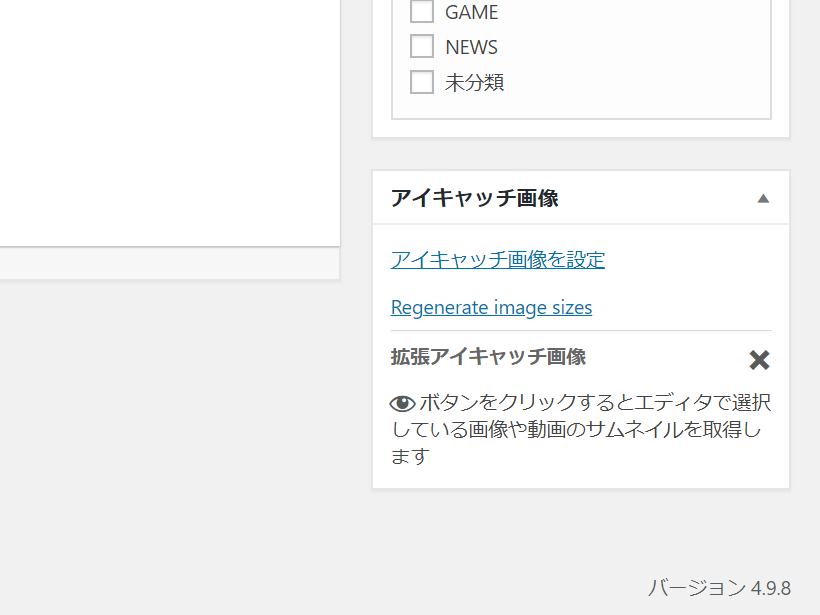This screenshot has height=615, width=820.
Task: Click the Regenerate image sizes link
Action: tap(491, 308)
